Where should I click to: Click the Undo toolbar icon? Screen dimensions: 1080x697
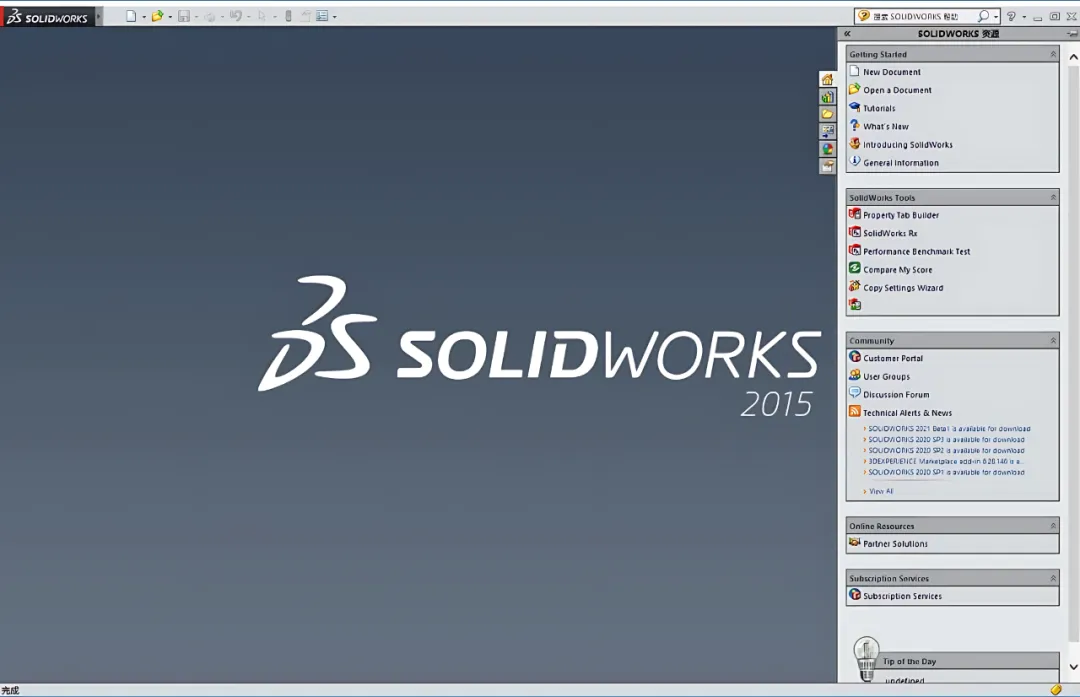click(x=236, y=16)
